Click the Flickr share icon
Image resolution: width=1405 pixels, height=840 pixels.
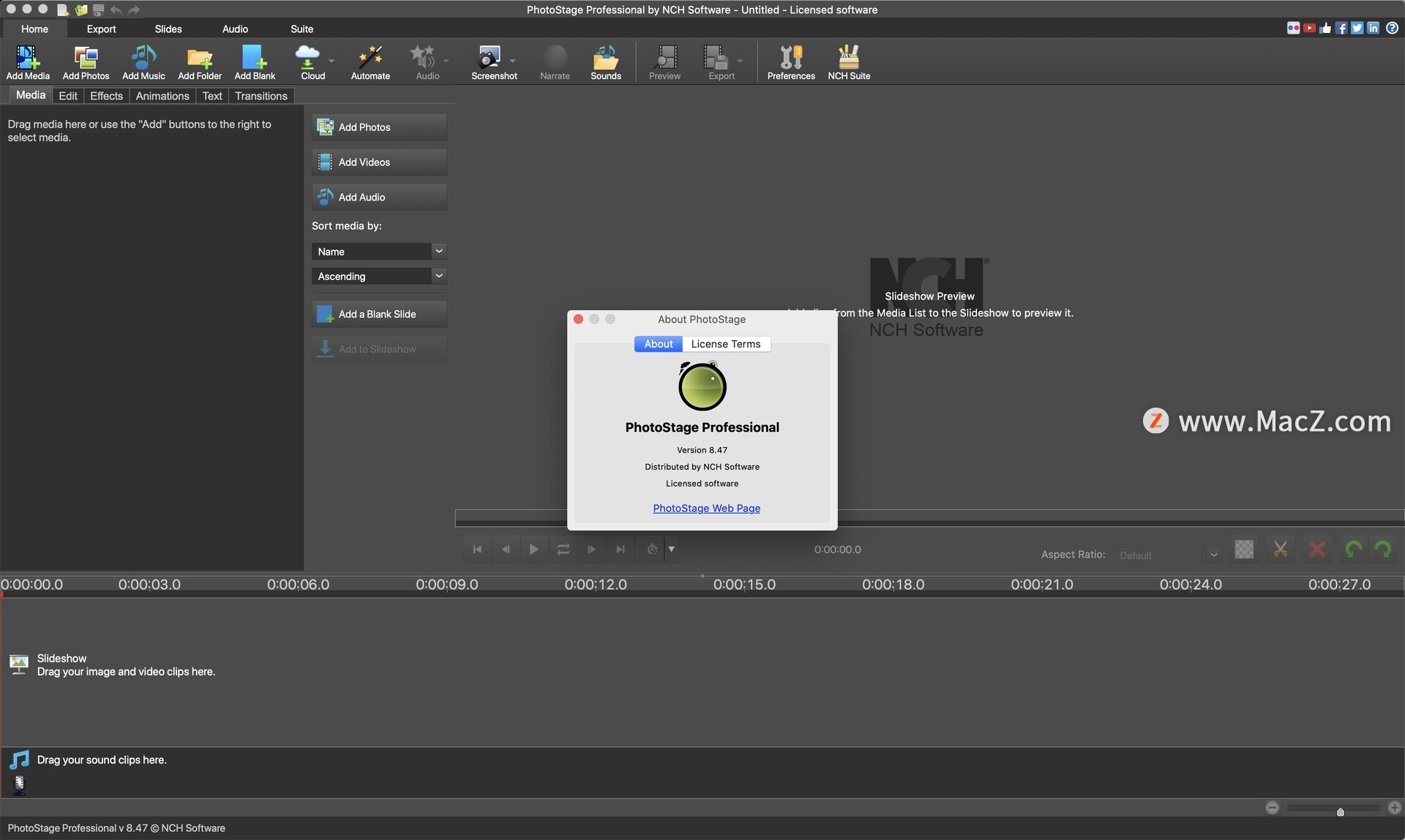(x=1294, y=29)
